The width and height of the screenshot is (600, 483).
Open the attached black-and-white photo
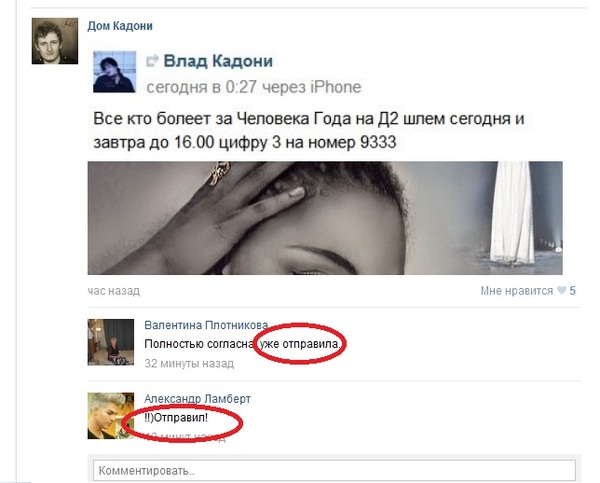click(x=325, y=218)
